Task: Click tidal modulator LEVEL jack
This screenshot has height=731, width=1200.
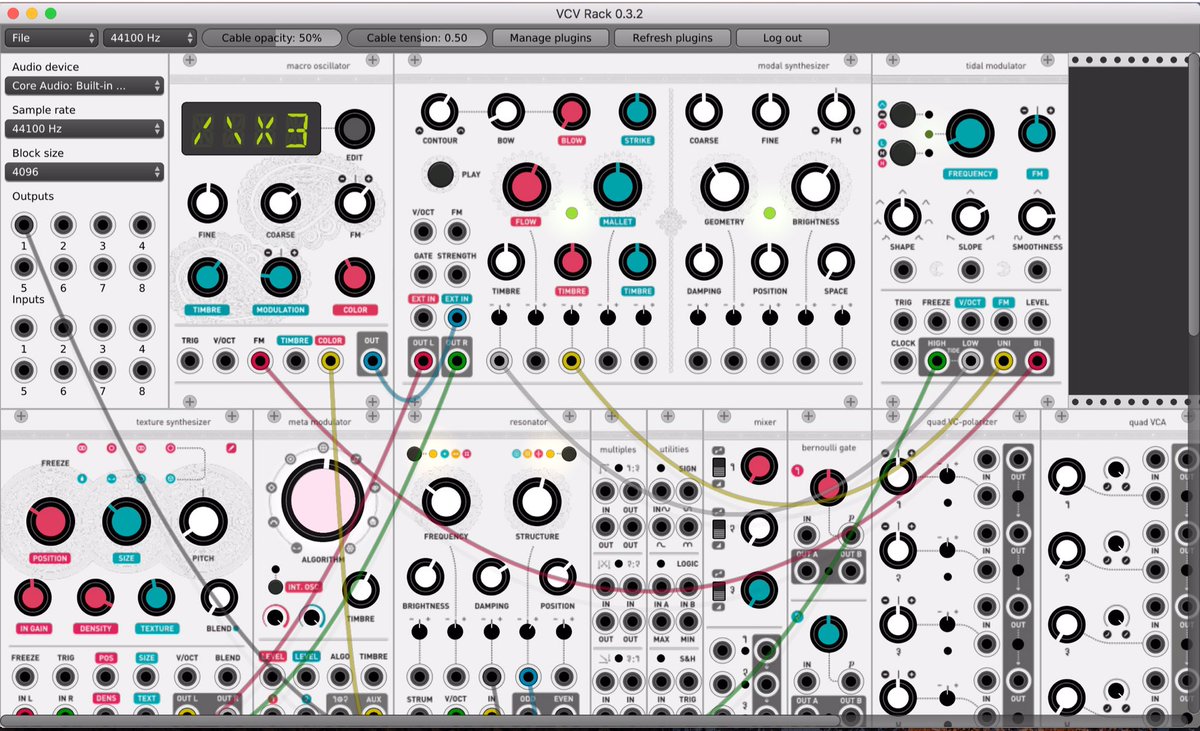Action: click(x=1037, y=320)
